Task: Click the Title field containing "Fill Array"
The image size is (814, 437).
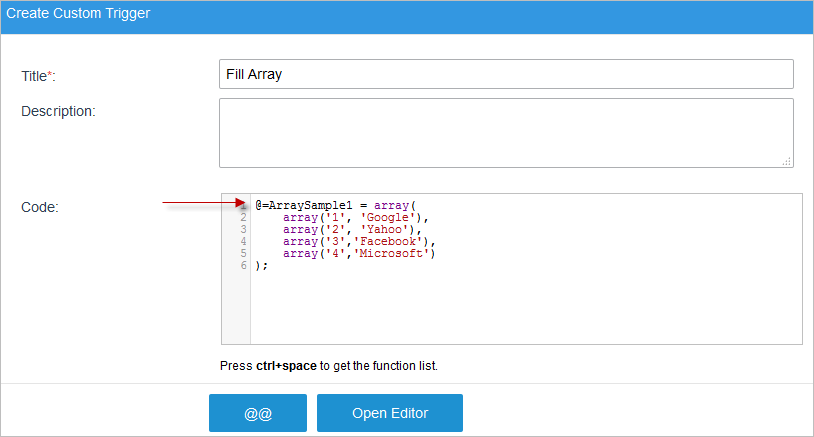Action: (505, 74)
